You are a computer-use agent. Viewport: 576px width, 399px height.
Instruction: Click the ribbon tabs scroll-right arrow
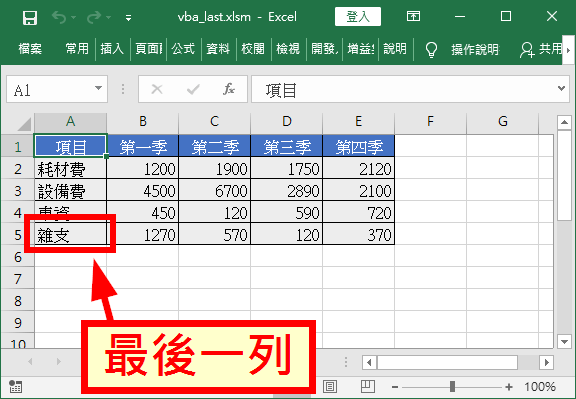tap(569, 49)
